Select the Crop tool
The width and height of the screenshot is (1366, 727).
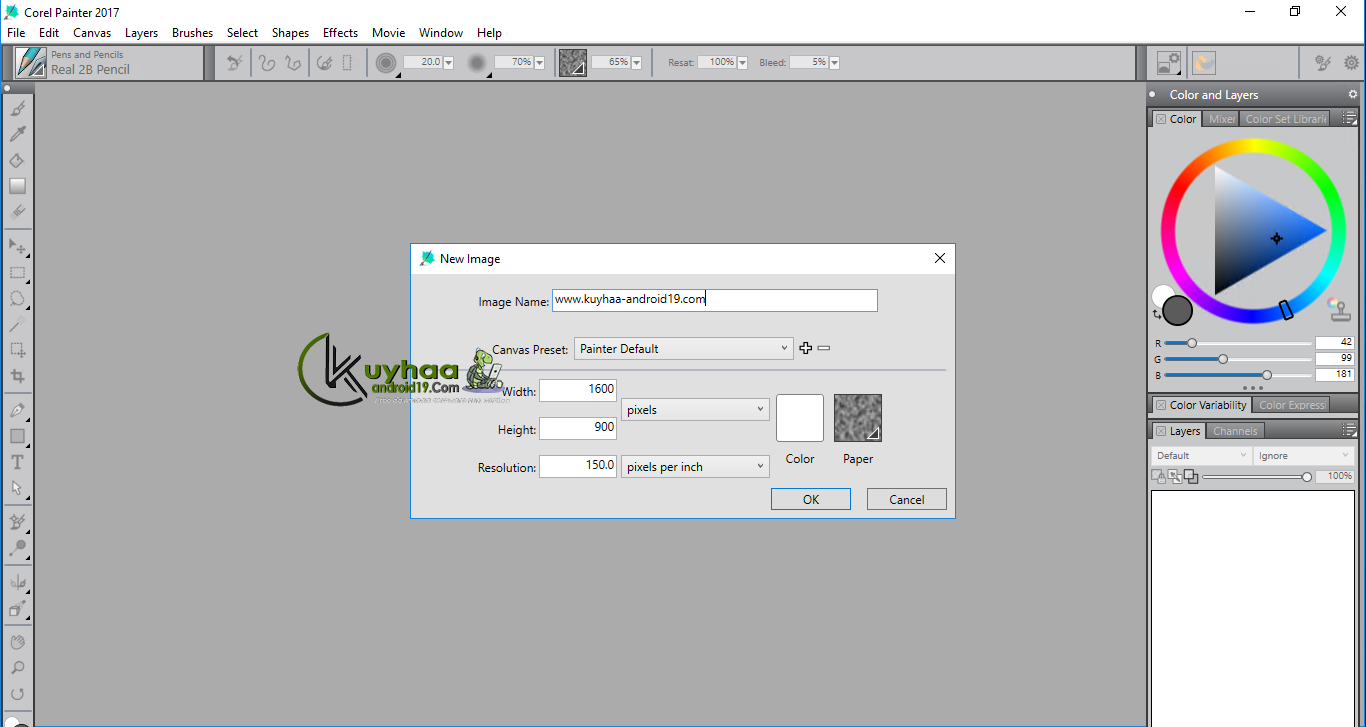point(17,376)
